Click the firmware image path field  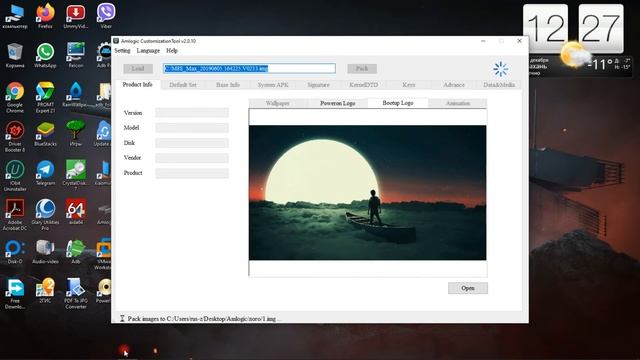click(x=250, y=68)
